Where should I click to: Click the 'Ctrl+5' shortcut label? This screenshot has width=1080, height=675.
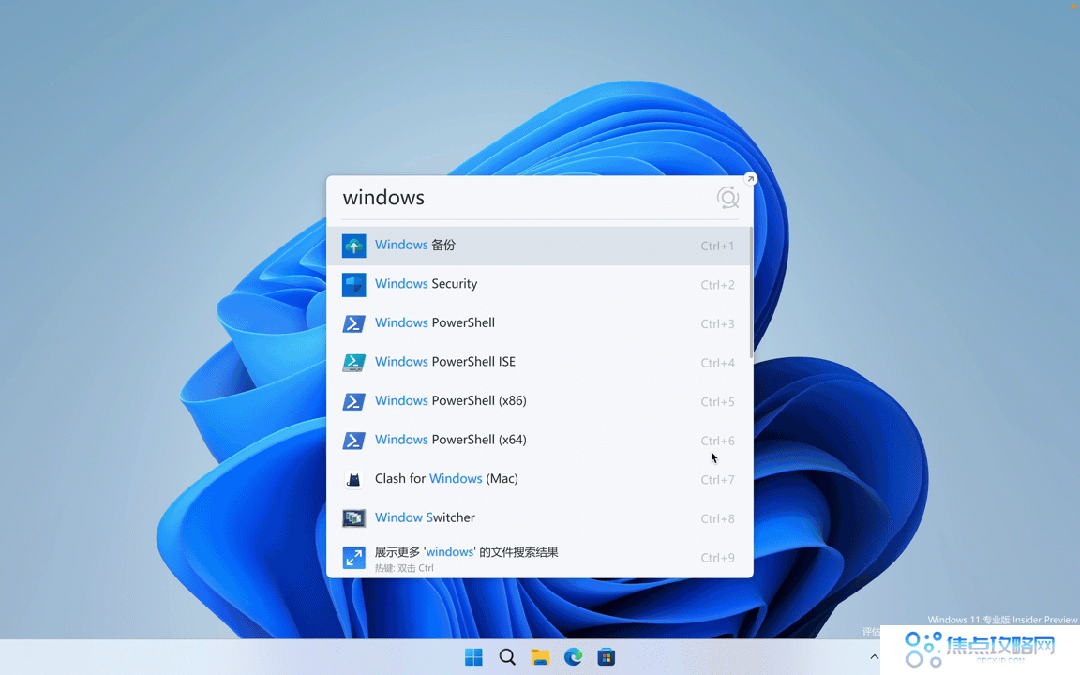pos(717,402)
